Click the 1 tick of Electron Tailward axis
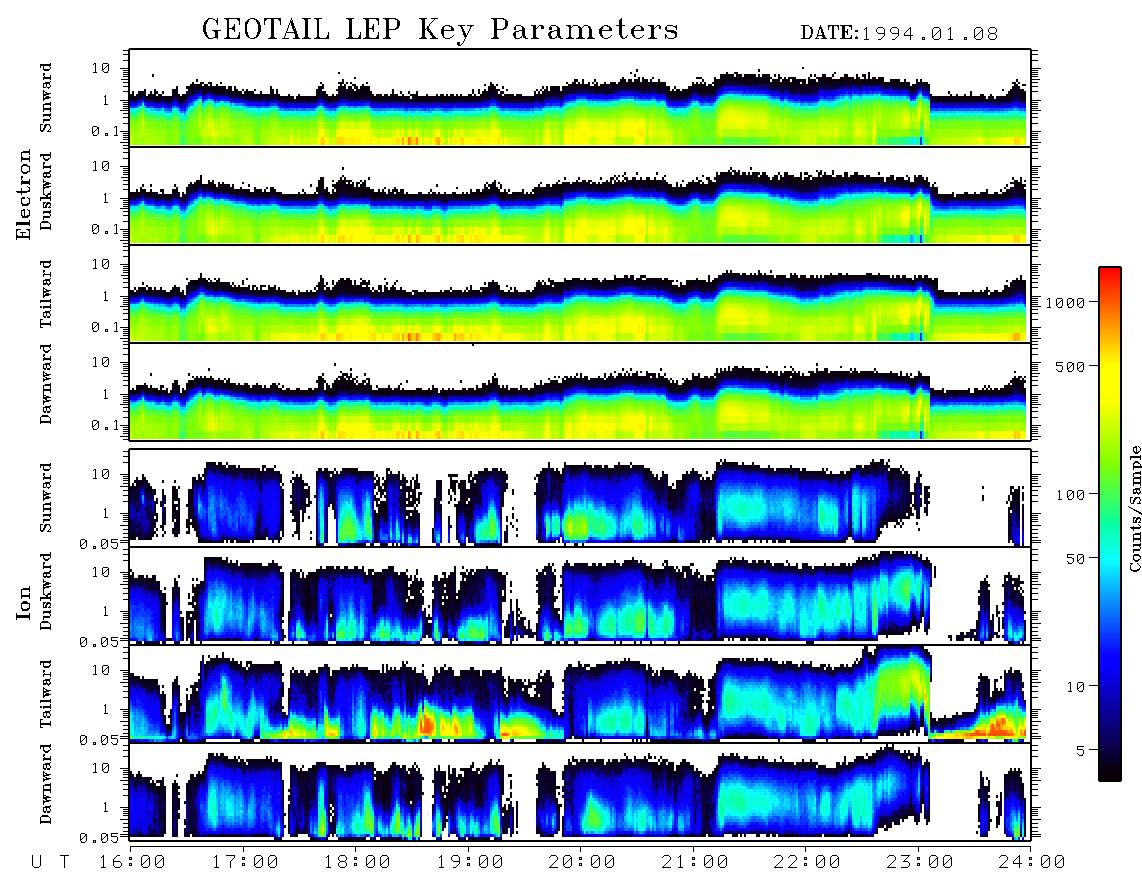Image resolution: width=1142 pixels, height=880 pixels. [106, 296]
